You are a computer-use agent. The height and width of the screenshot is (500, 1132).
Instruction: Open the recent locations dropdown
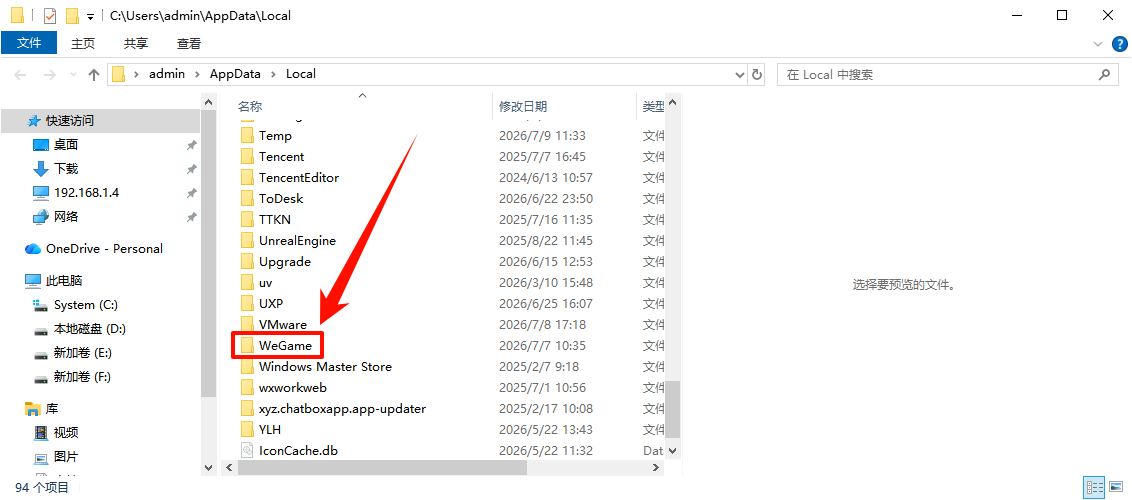click(x=73, y=74)
